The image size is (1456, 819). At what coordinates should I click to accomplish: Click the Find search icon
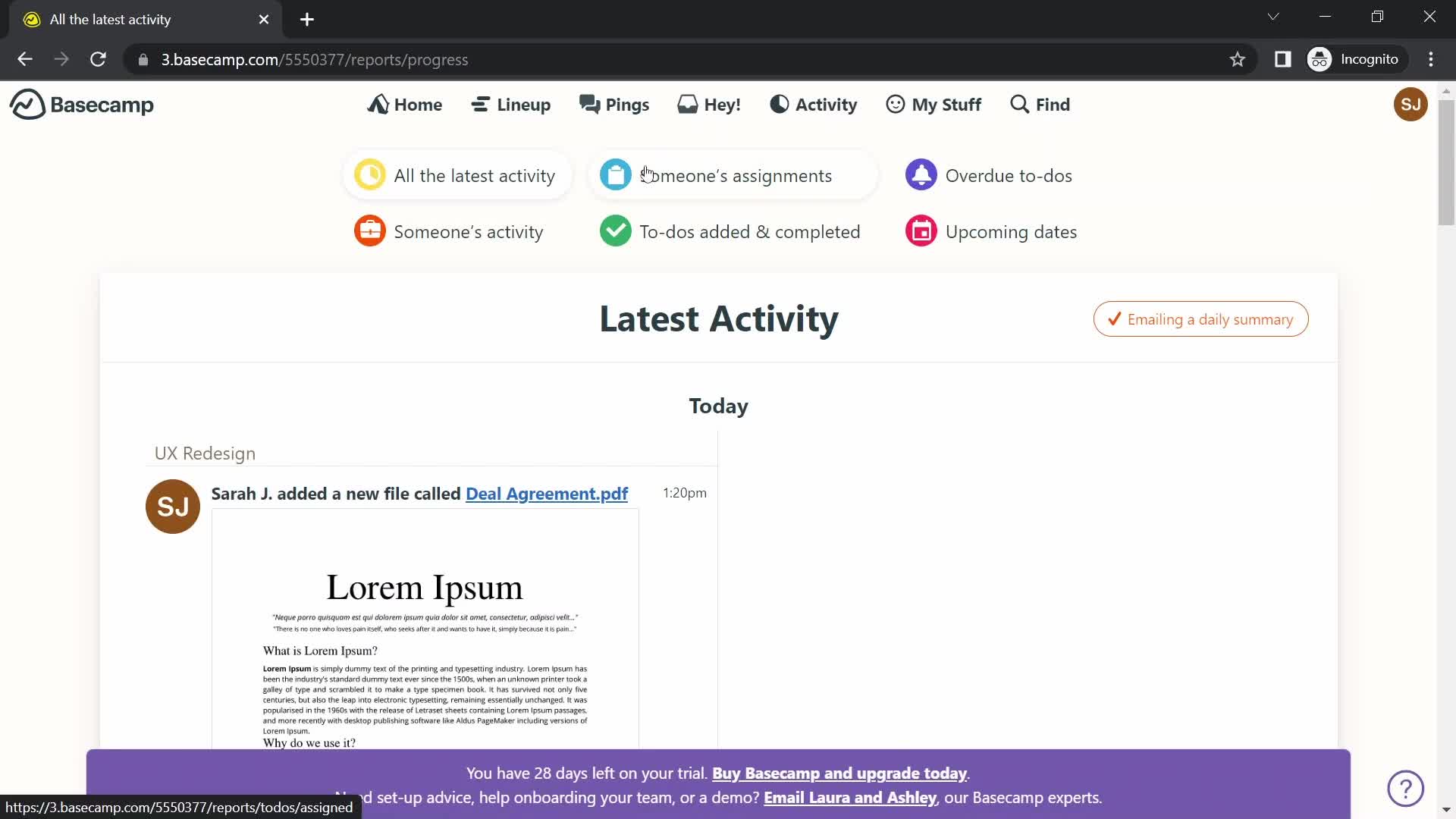(1021, 104)
